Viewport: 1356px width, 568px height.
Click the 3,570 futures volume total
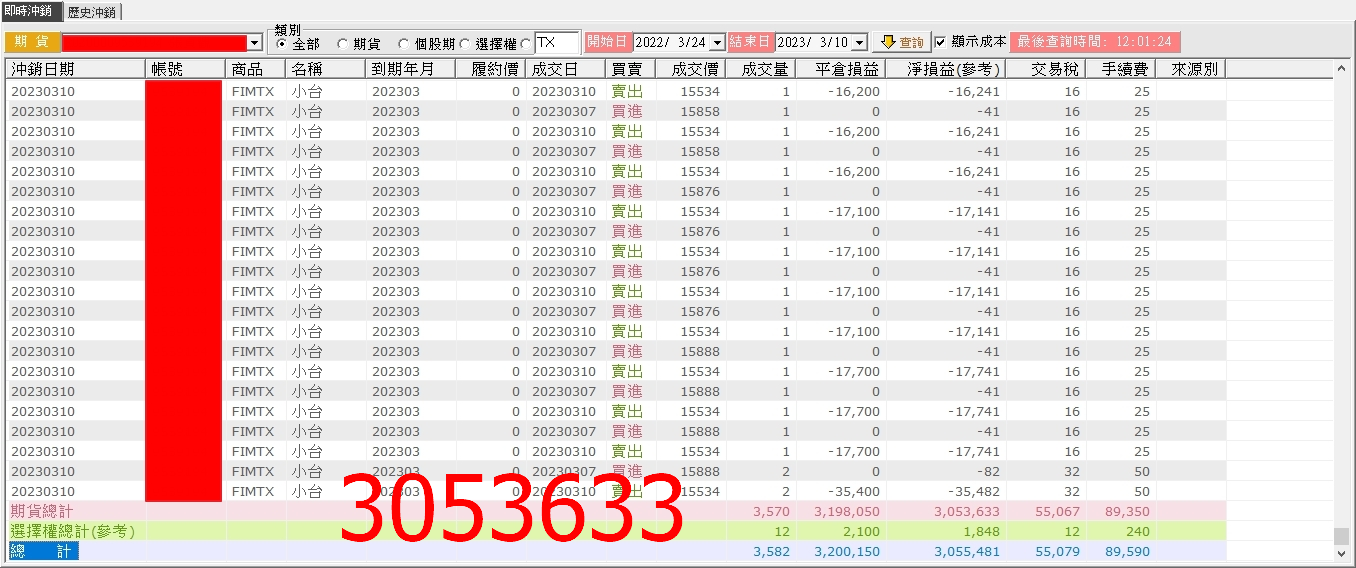771,511
